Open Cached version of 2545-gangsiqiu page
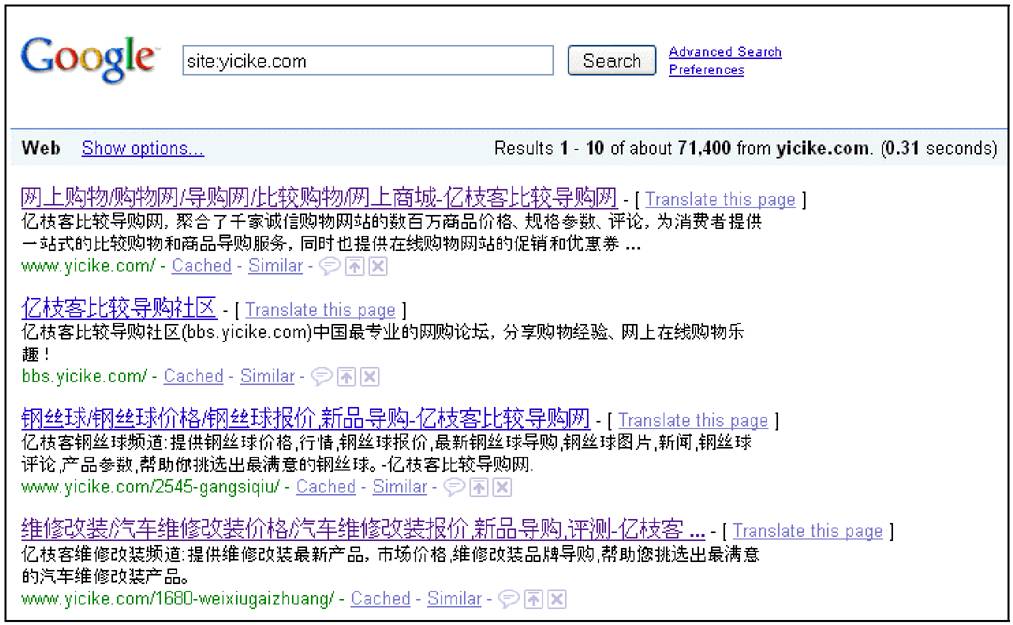The image size is (1013, 625). 326,487
